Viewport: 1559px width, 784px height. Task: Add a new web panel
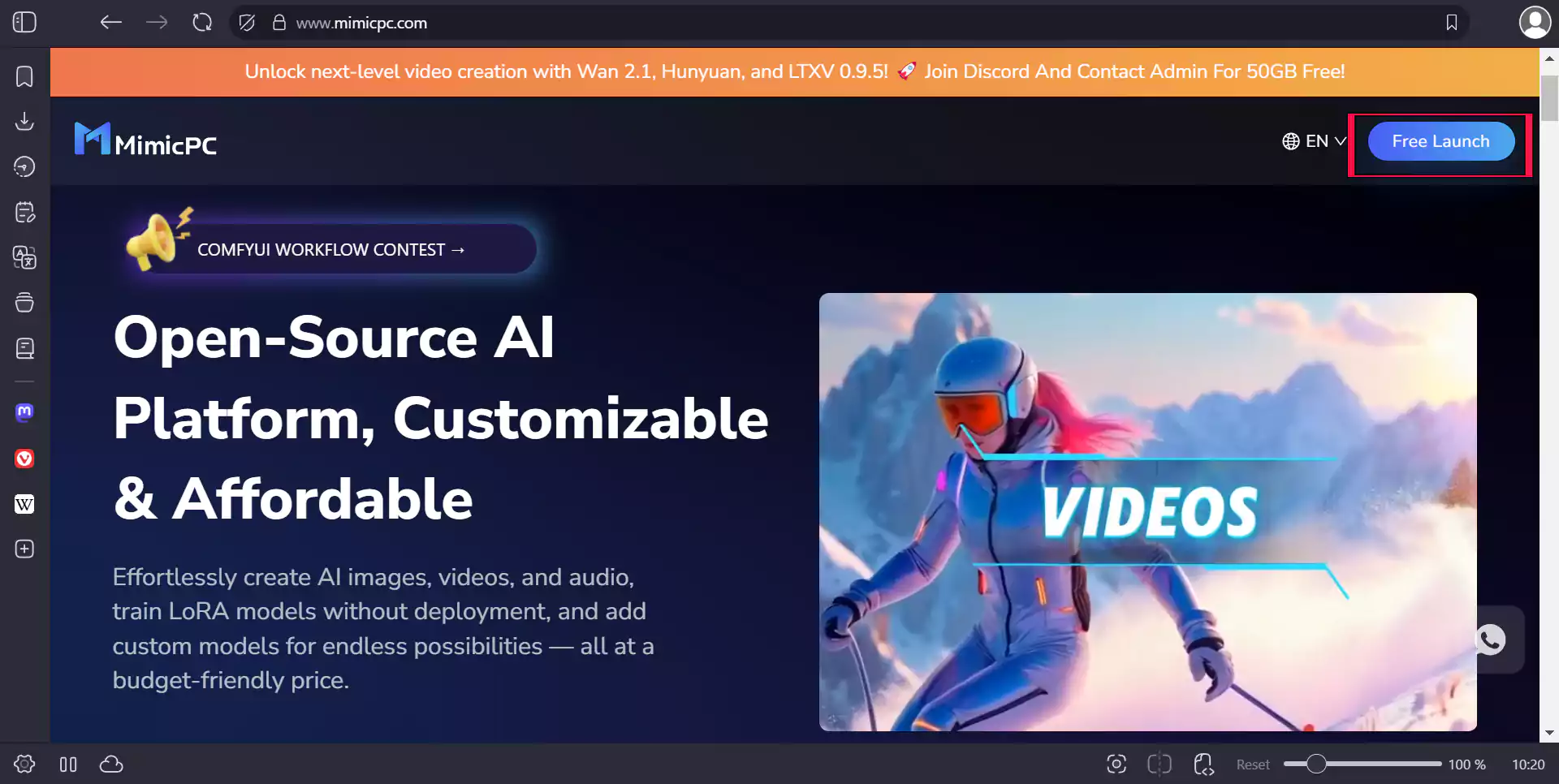(x=24, y=549)
